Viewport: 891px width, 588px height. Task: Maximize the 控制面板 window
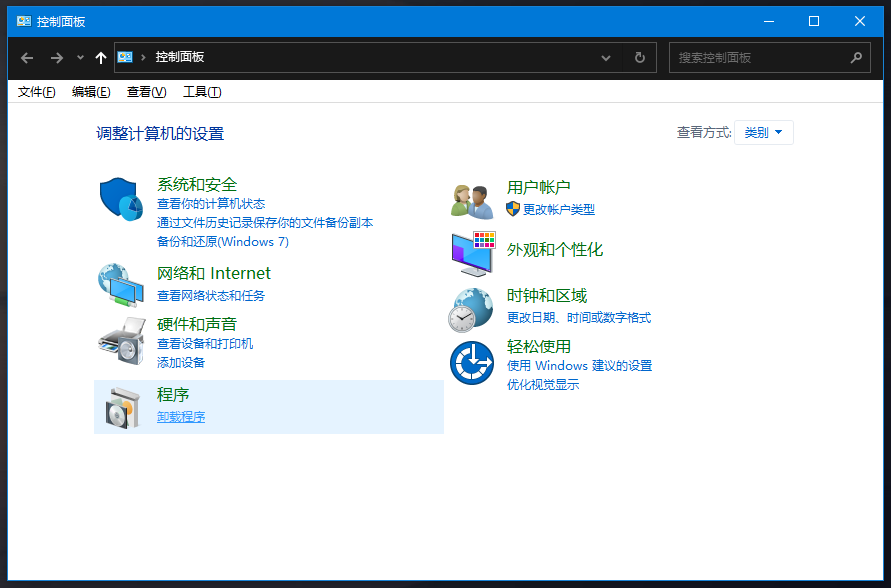click(814, 21)
